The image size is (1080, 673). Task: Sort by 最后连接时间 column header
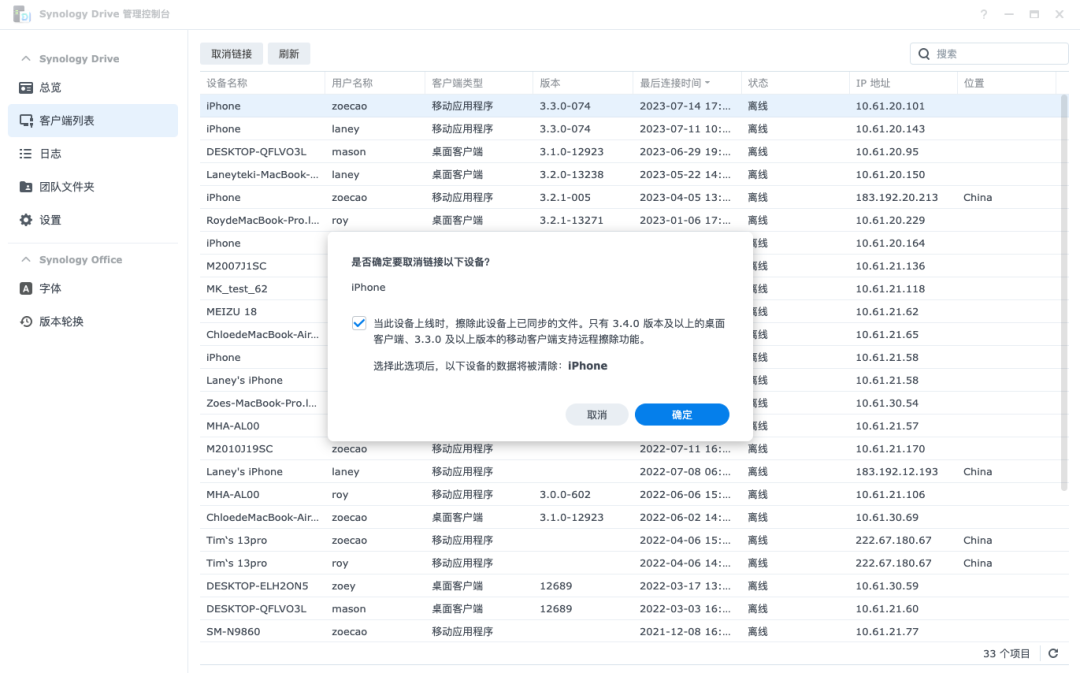[x=675, y=83]
